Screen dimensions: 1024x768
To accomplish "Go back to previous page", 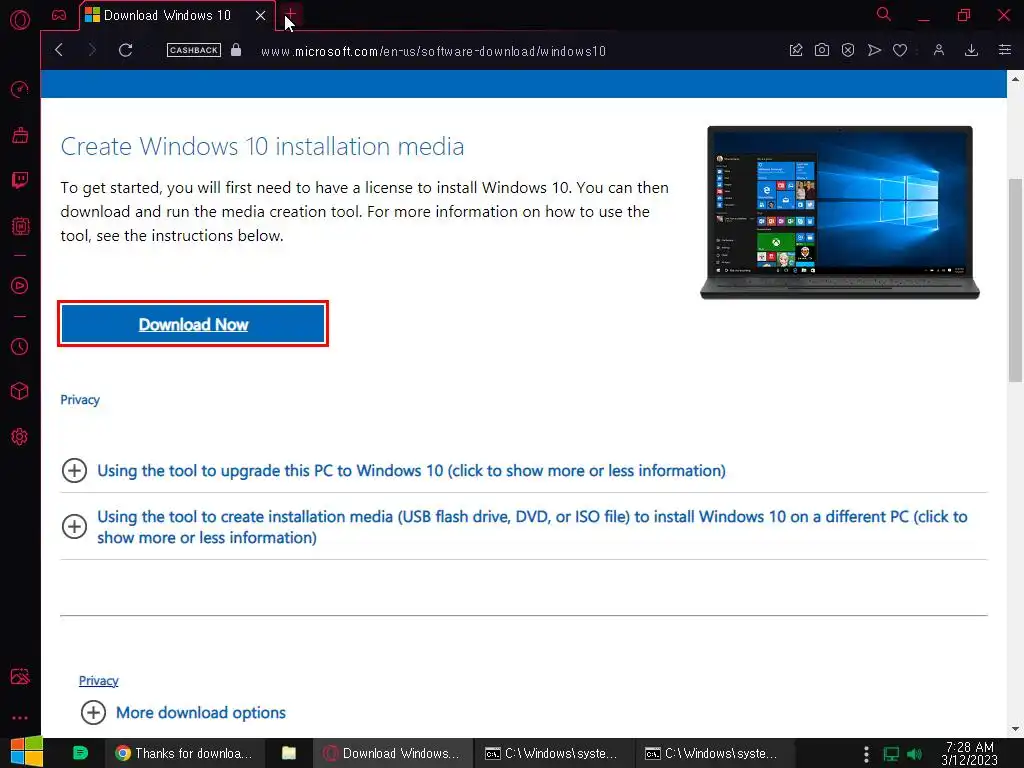I will pyautogui.click(x=59, y=50).
